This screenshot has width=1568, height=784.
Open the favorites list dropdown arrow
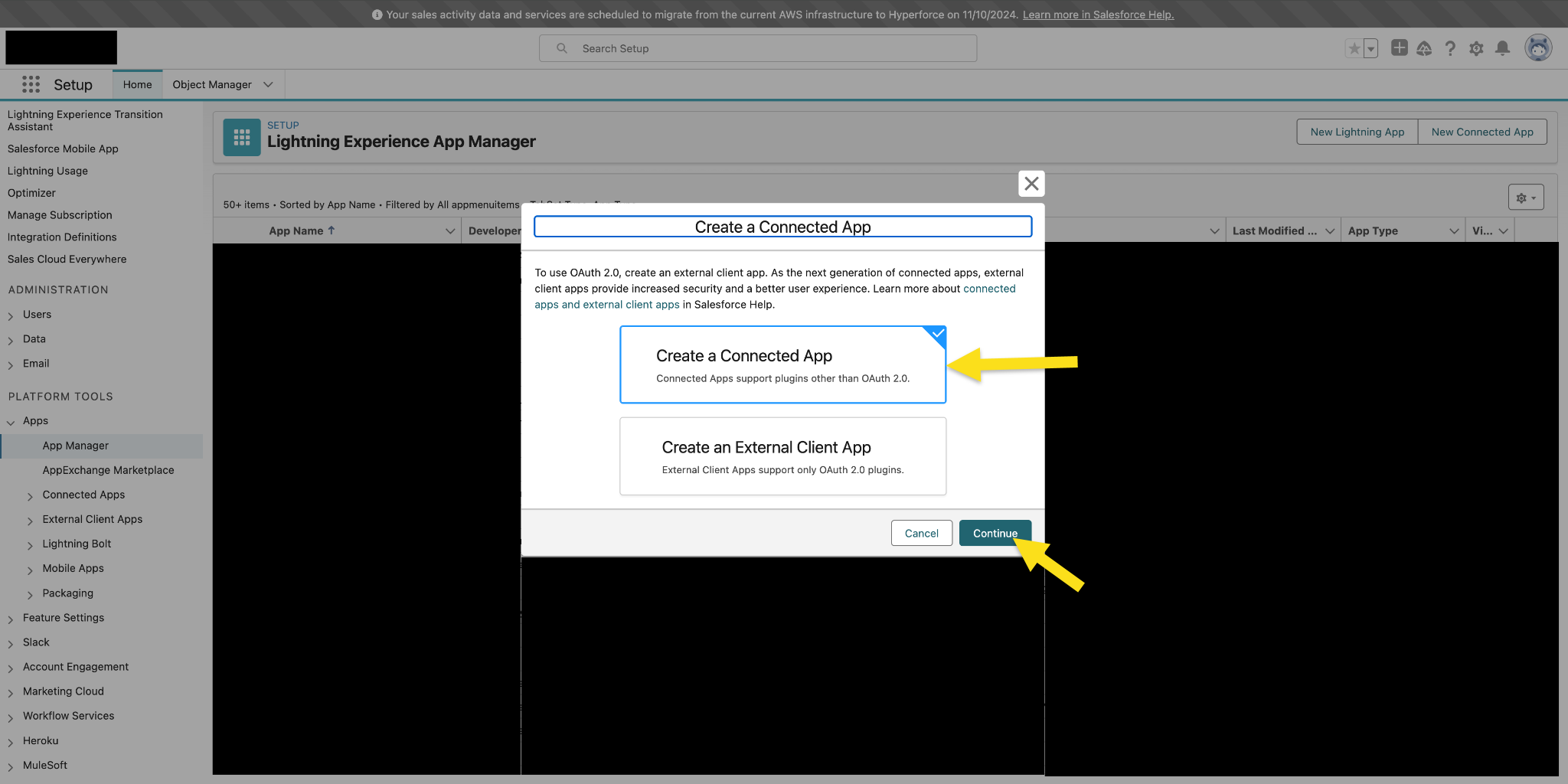point(1371,49)
